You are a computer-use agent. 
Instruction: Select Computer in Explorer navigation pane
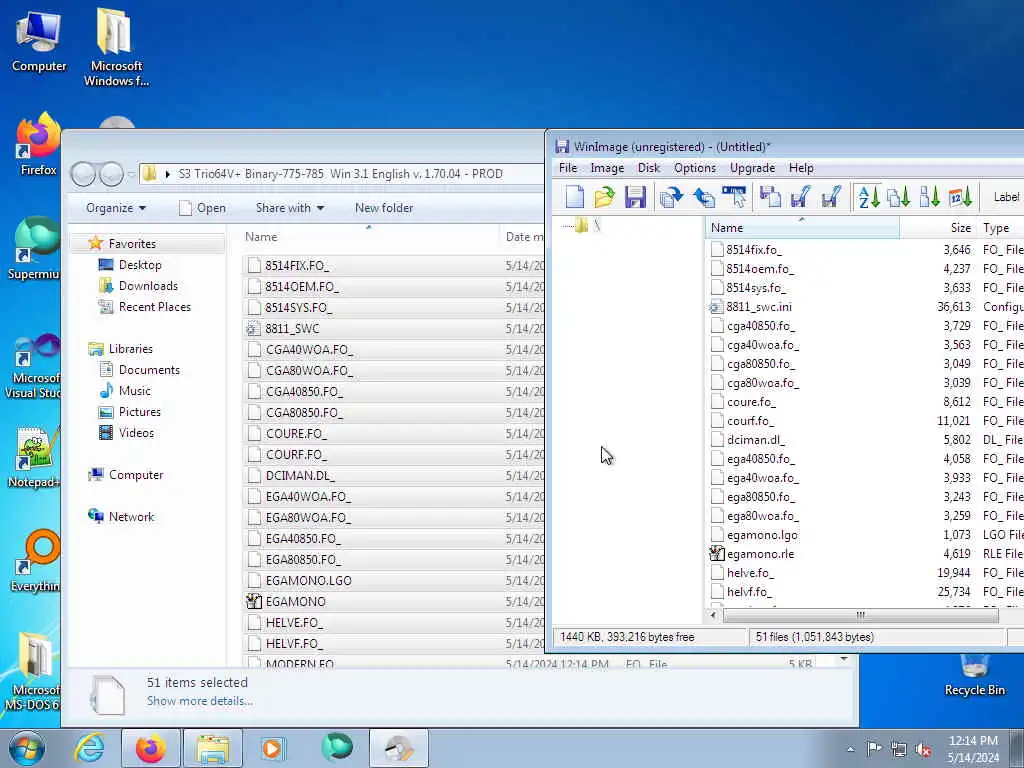[x=136, y=475]
